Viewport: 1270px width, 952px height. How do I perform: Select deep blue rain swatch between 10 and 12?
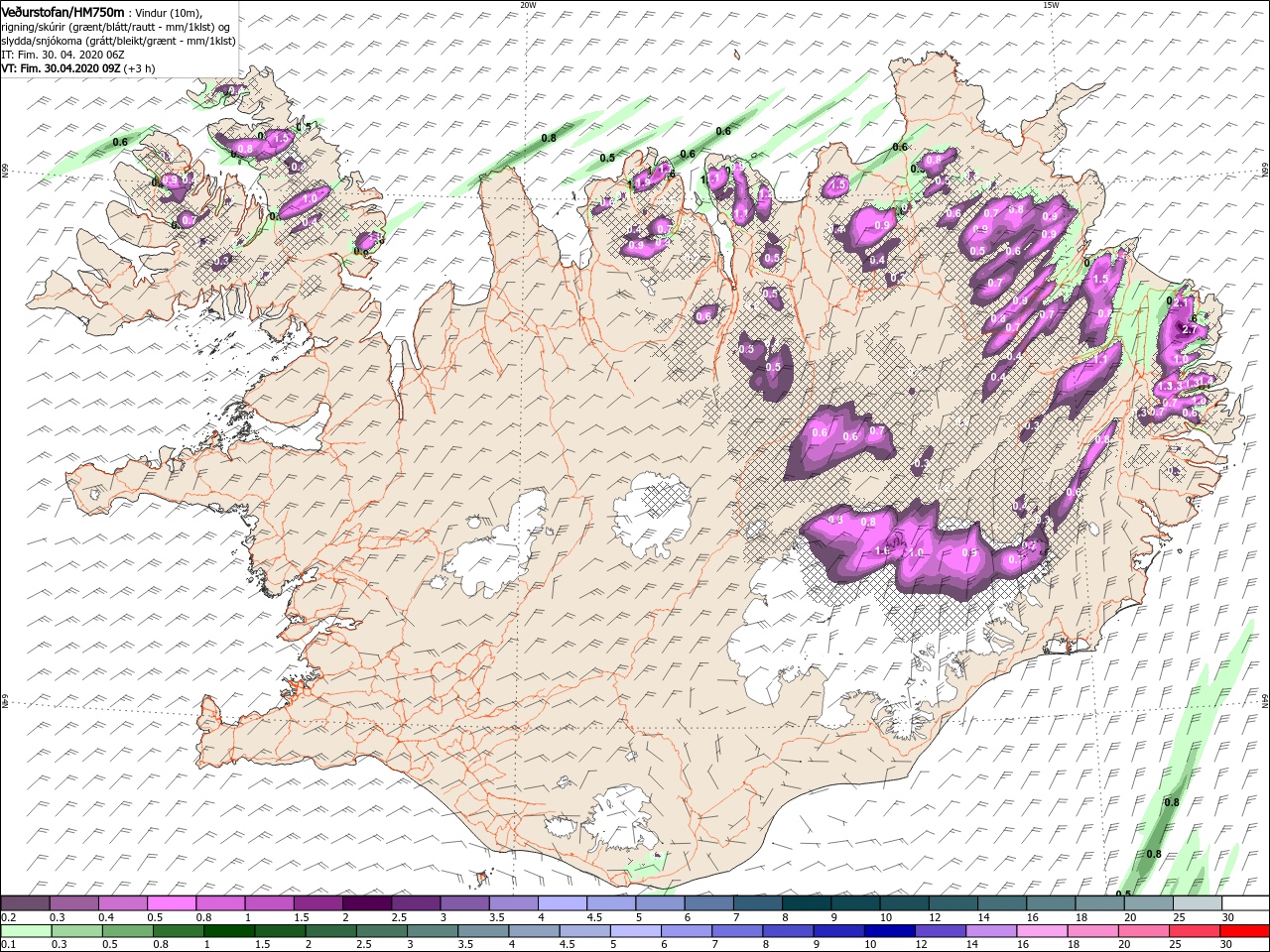tap(887, 931)
